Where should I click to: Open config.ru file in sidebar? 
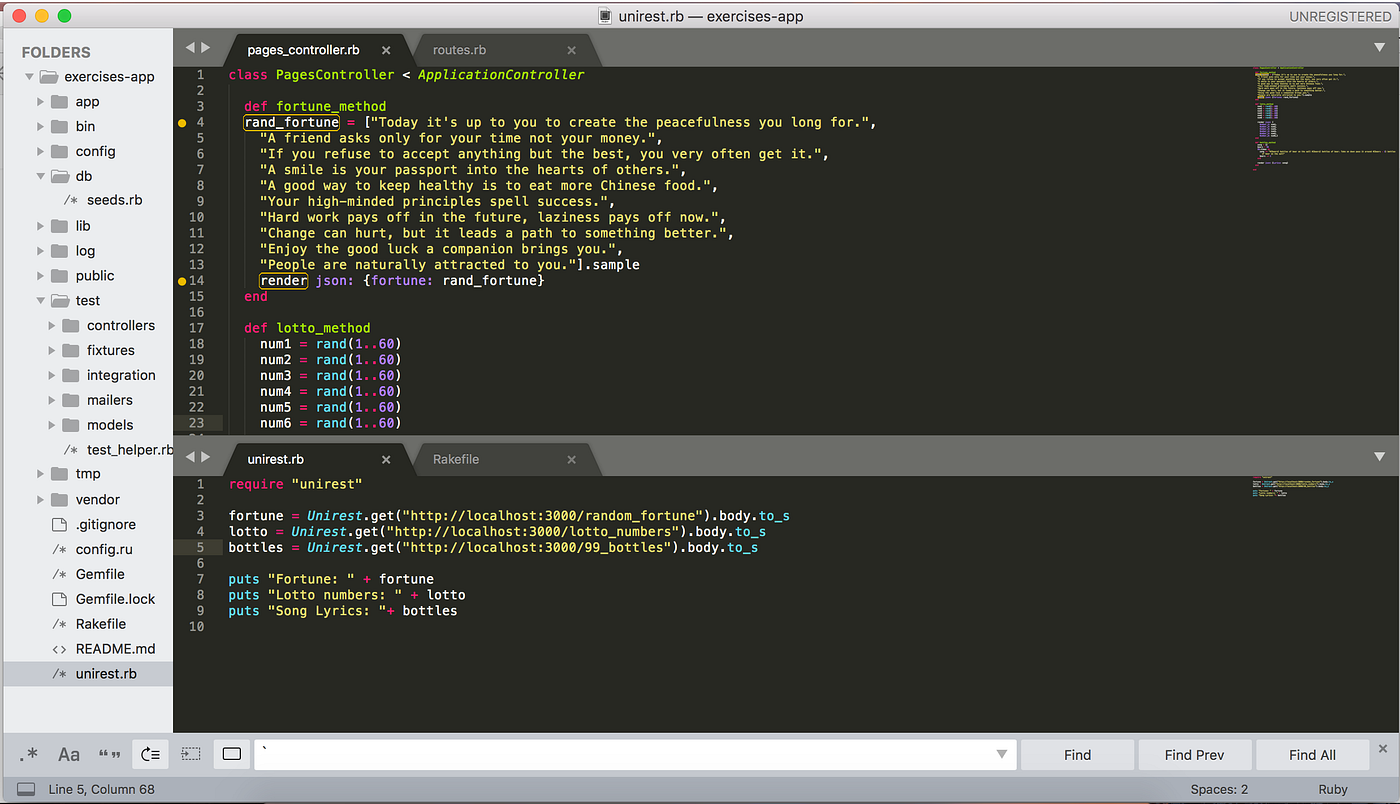coord(103,549)
